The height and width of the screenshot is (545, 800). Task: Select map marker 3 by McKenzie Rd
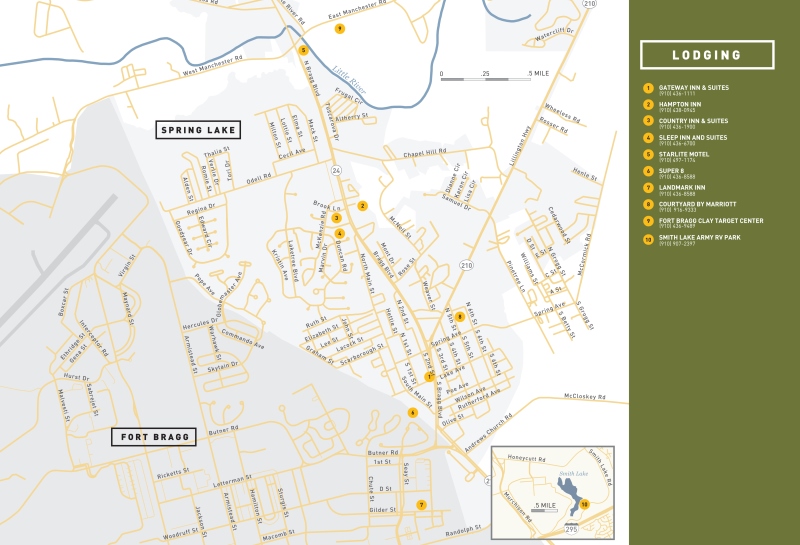336,218
